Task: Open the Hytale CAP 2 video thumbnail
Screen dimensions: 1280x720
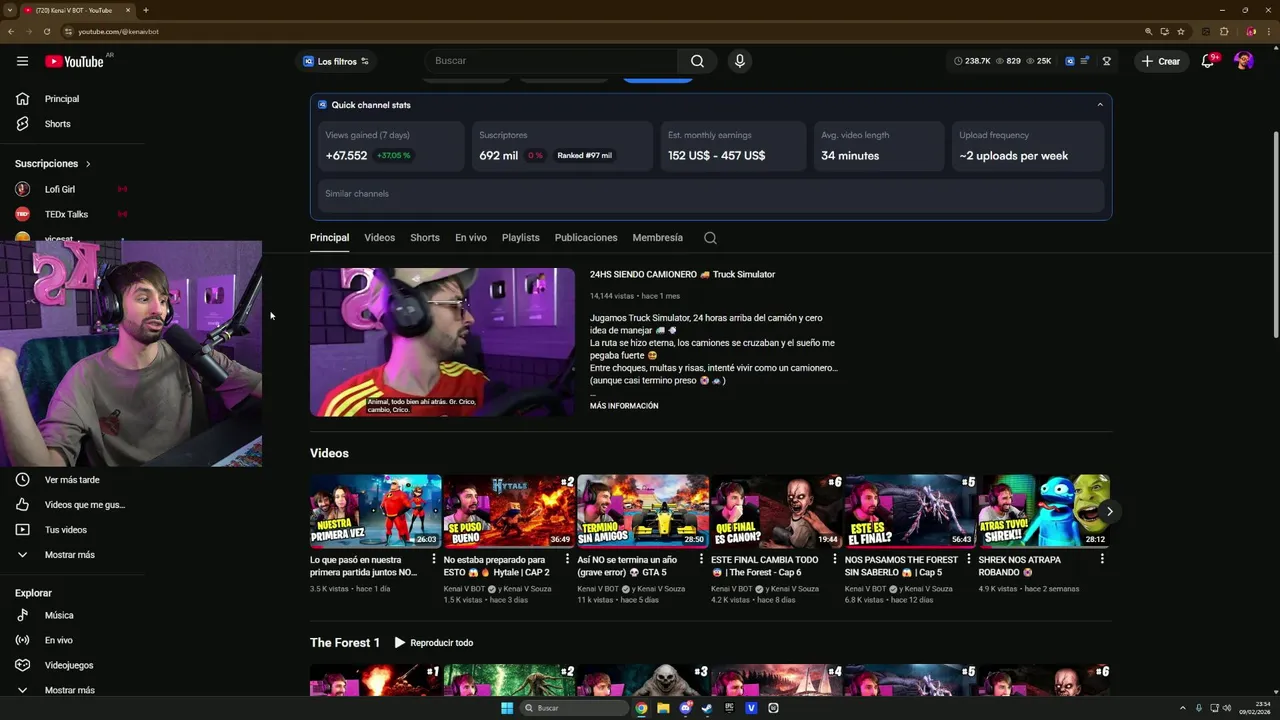Action: [x=509, y=511]
